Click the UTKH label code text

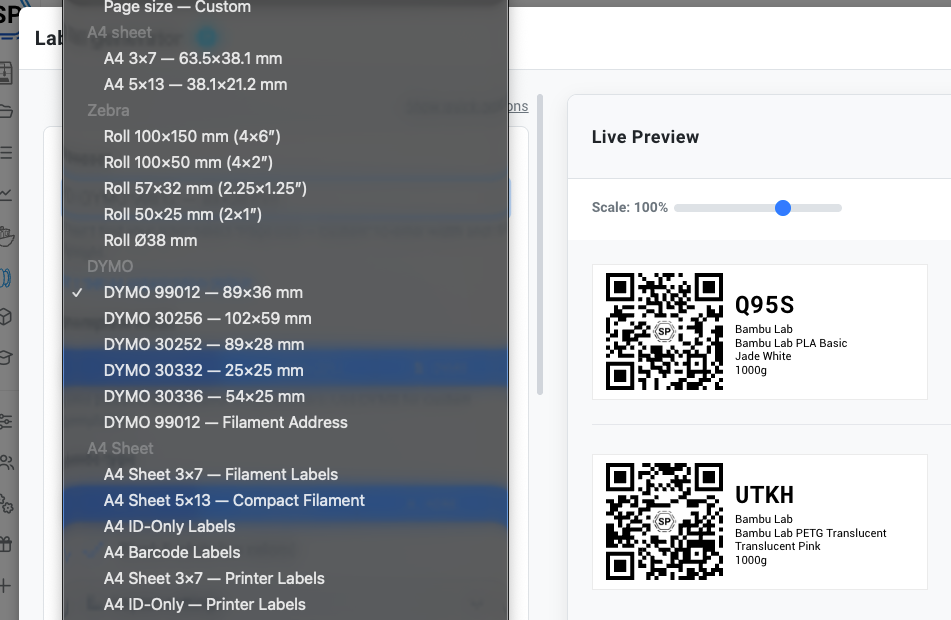tap(764, 495)
